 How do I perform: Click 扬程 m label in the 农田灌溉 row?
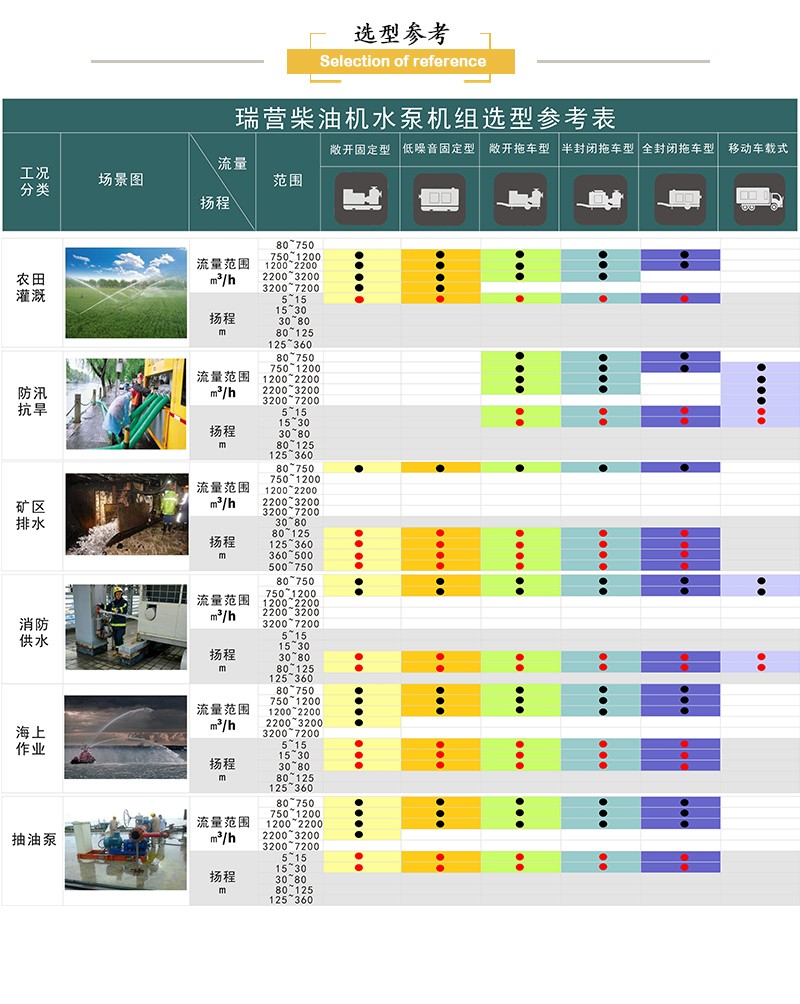click(x=222, y=323)
